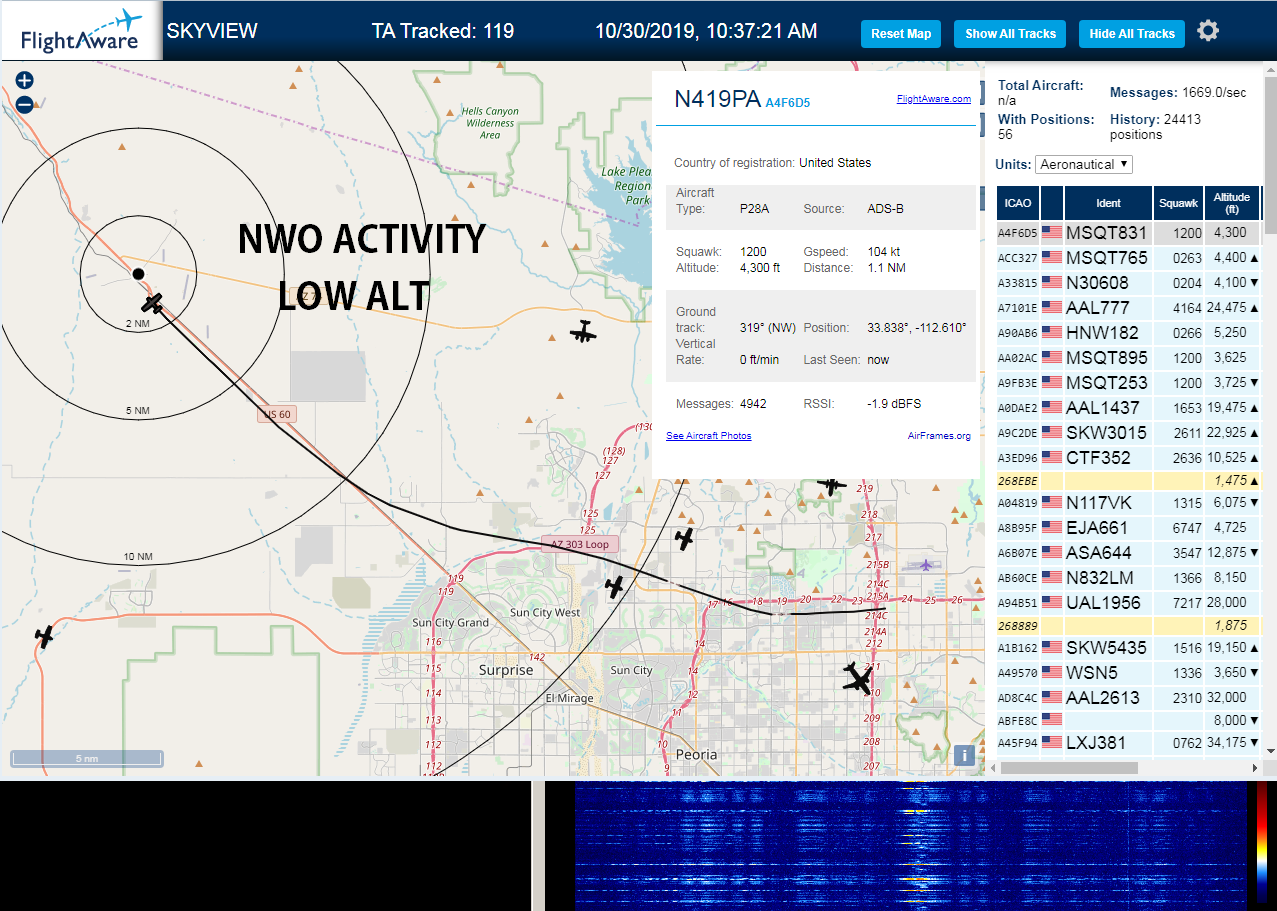Image resolution: width=1277 pixels, height=911 pixels.
Task: Open the Units Aeronautical dropdown
Action: click(x=1084, y=164)
